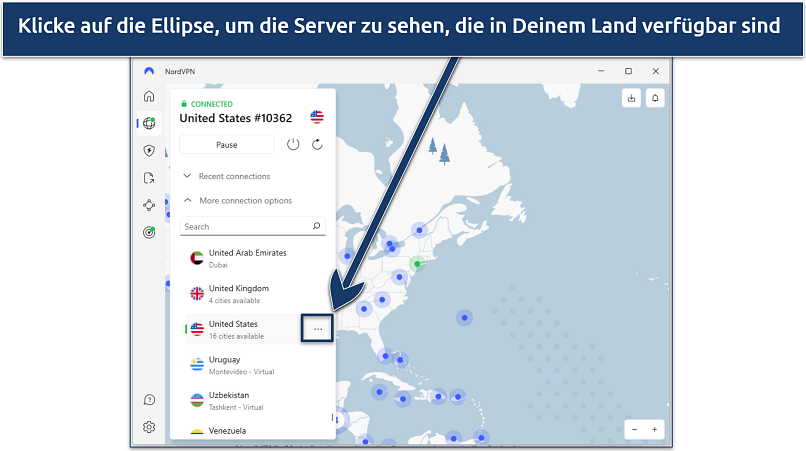This screenshot has height=451, width=806.
Task: Click the download icon at top right
Action: pos(632,98)
